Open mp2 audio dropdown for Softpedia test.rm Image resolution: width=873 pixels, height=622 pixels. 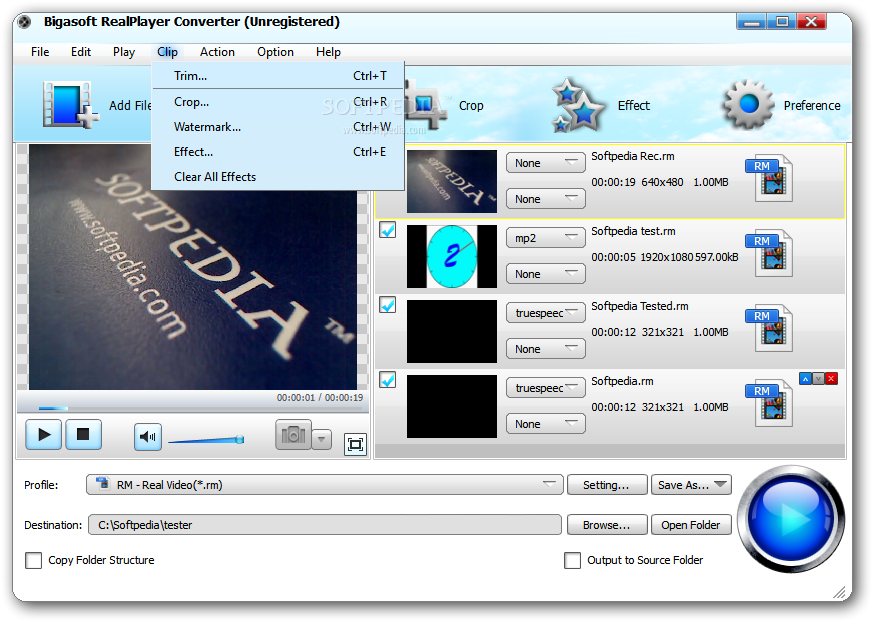click(x=546, y=238)
